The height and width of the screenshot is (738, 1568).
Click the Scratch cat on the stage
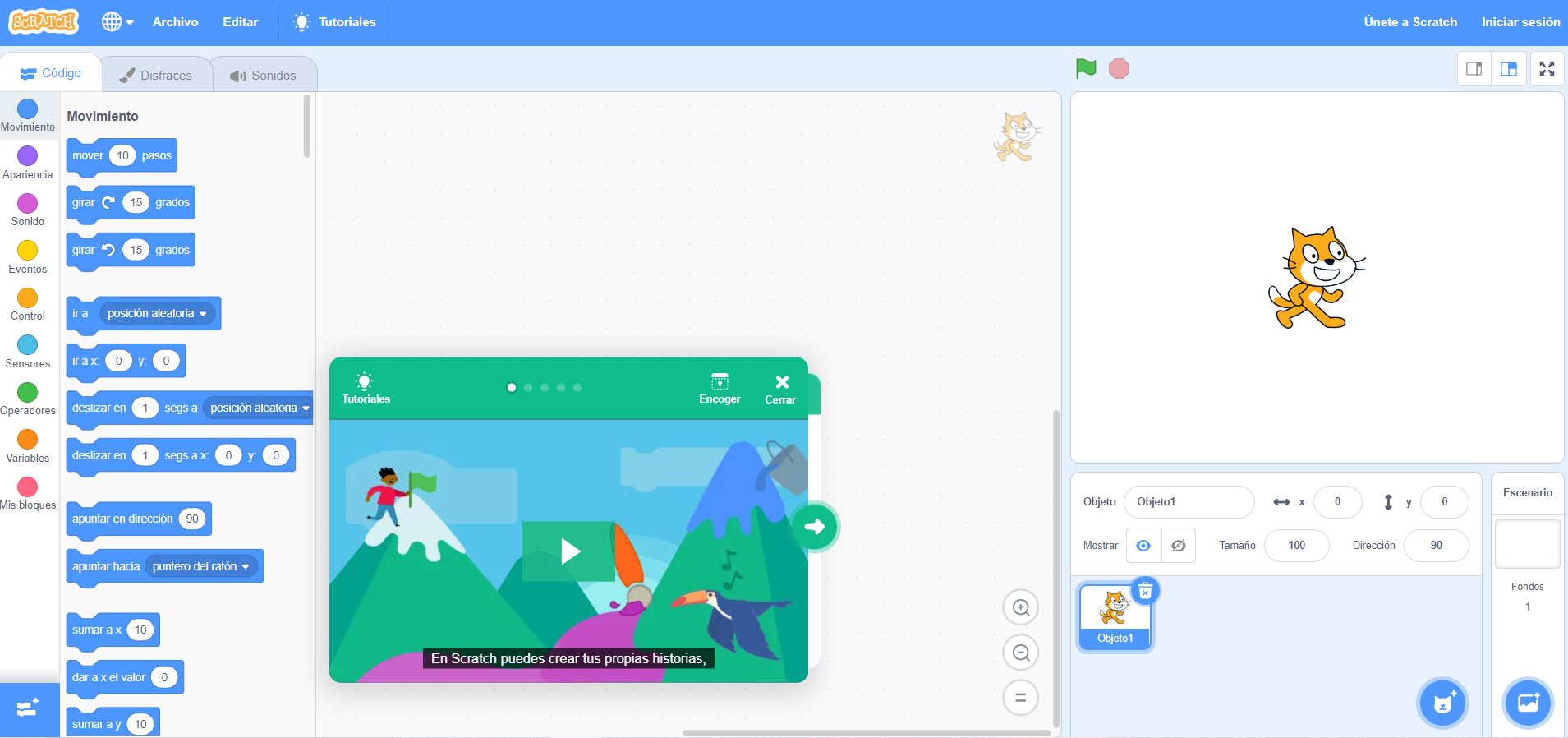[1317, 278]
